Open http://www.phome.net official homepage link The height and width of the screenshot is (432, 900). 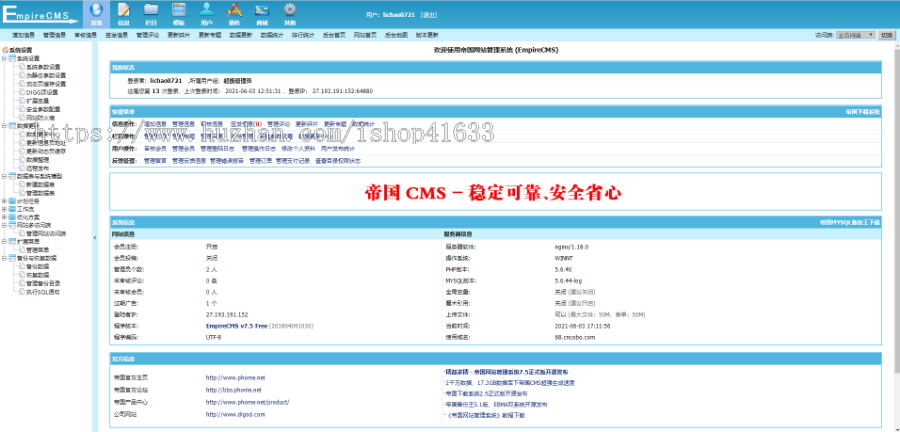tap(235, 378)
